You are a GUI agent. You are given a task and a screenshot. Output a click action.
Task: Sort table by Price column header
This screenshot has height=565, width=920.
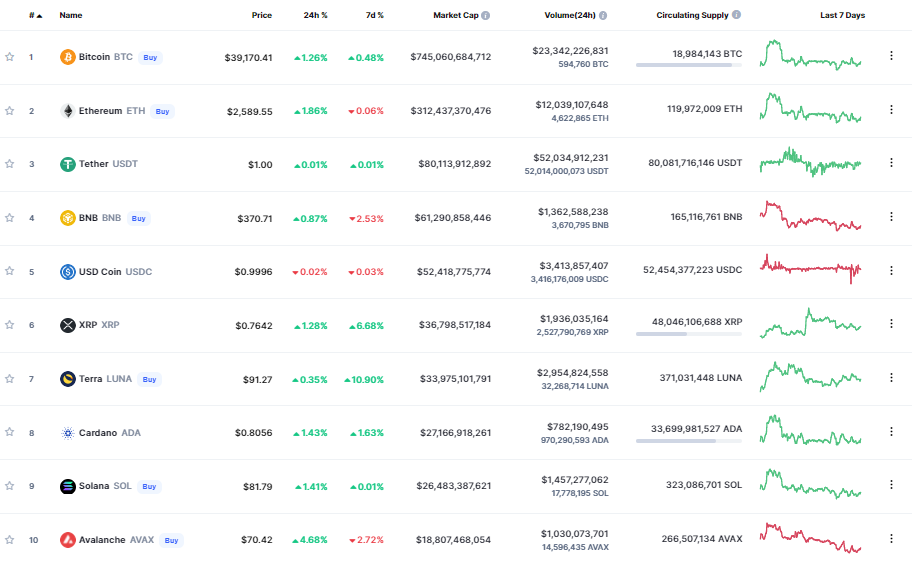(x=262, y=15)
